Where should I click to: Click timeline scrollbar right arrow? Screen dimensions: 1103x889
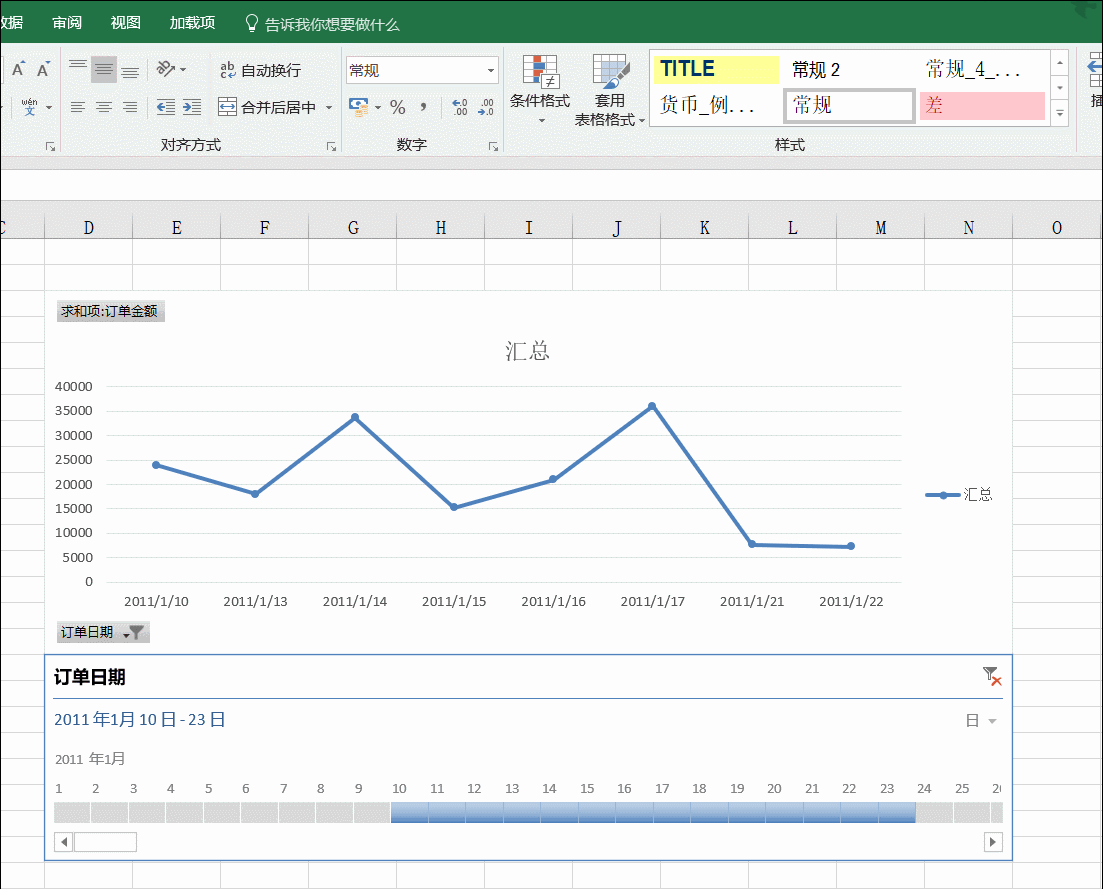993,842
